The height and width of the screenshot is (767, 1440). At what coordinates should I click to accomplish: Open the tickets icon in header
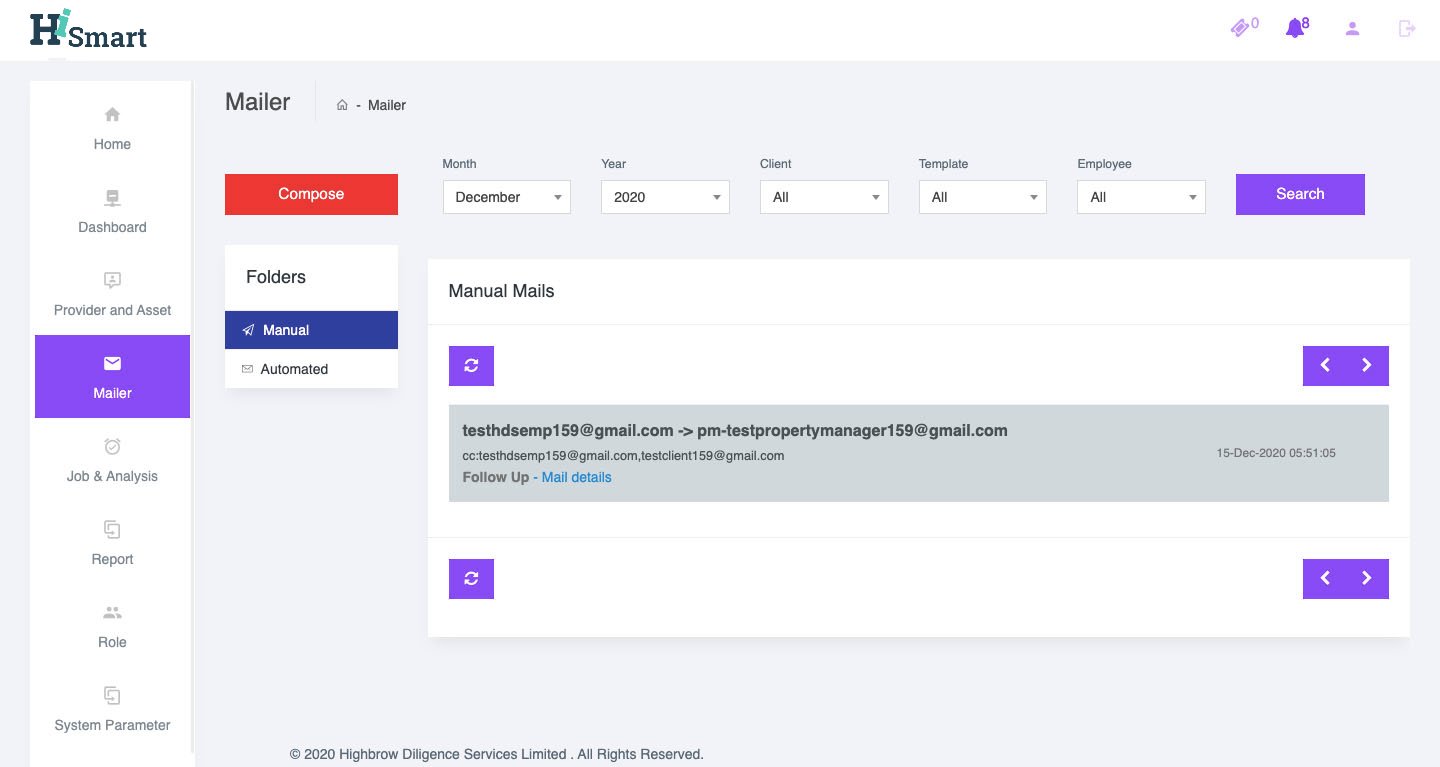(1241, 28)
